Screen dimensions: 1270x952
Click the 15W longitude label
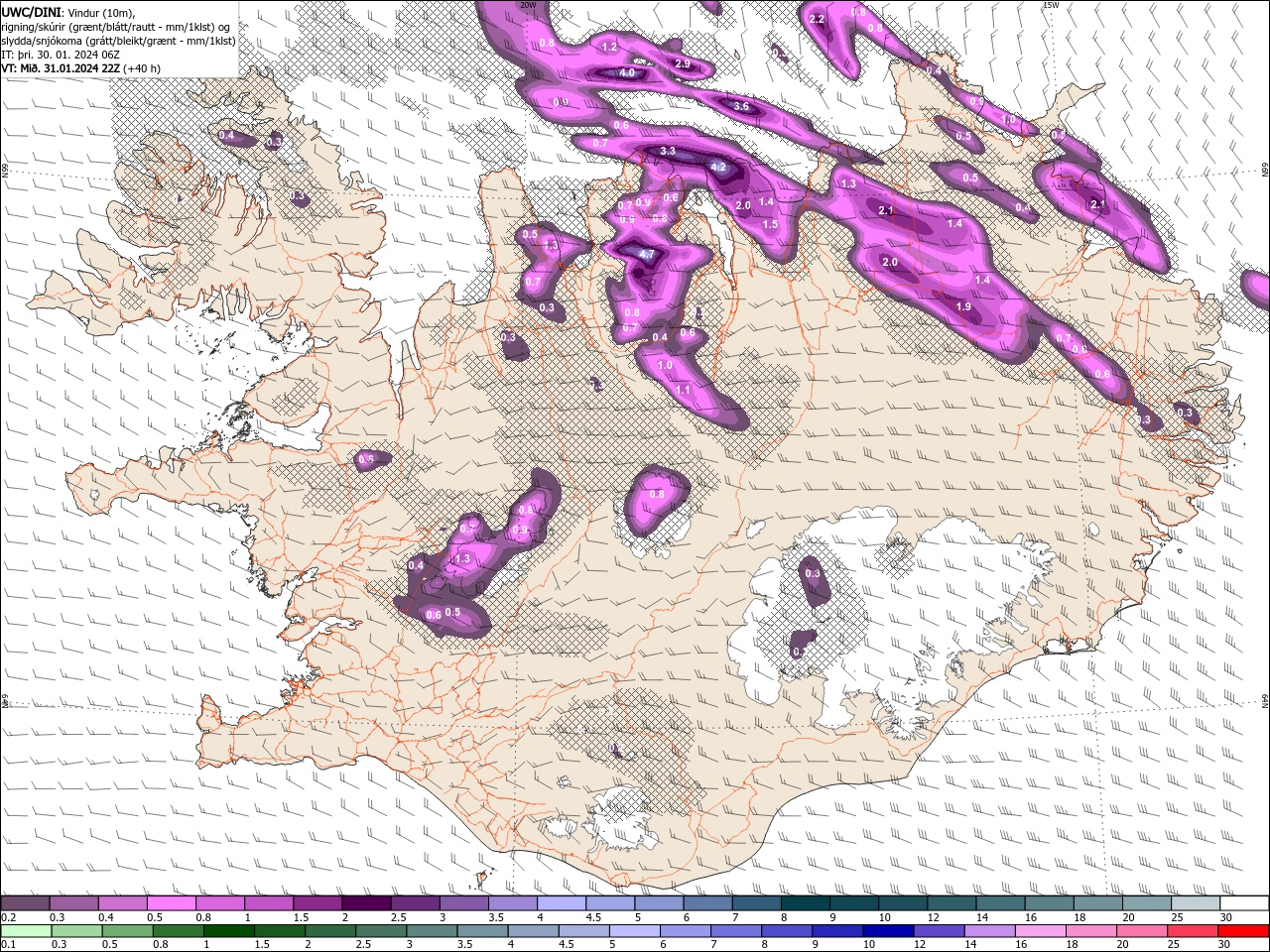pos(1051,5)
